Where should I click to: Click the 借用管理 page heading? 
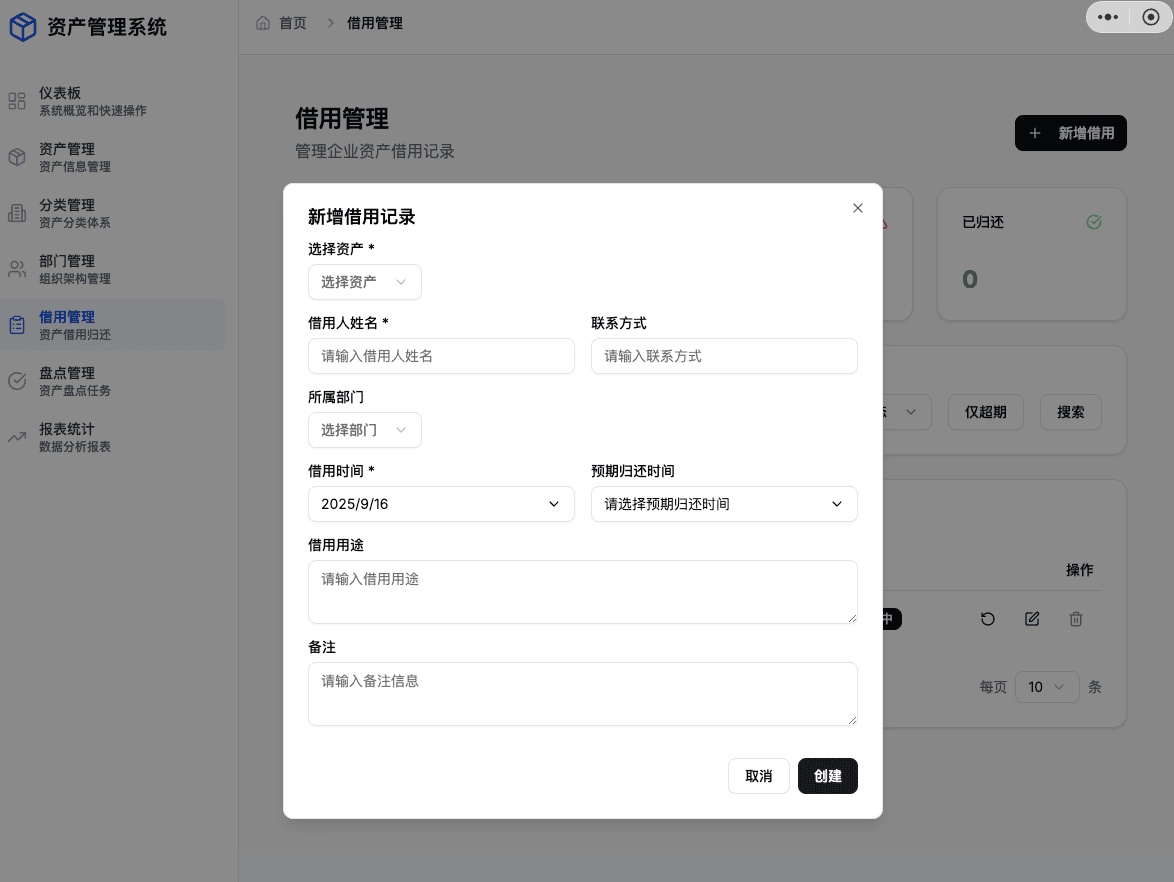[x=342, y=118]
